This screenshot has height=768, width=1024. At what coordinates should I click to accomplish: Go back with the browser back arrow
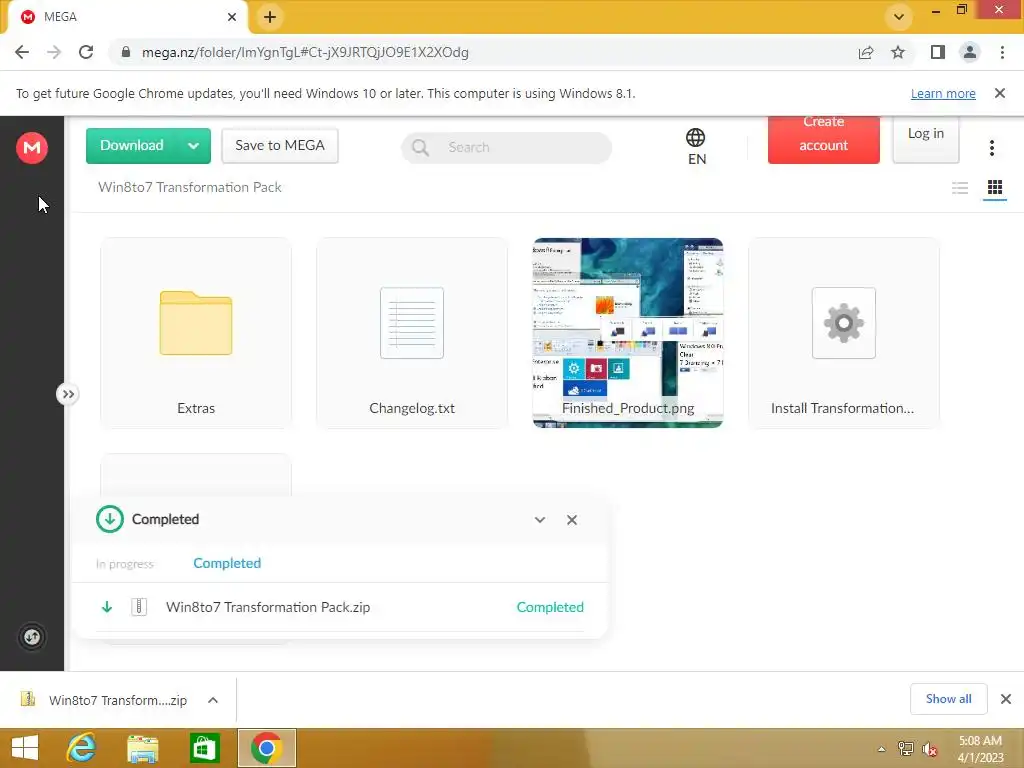click(x=22, y=52)
